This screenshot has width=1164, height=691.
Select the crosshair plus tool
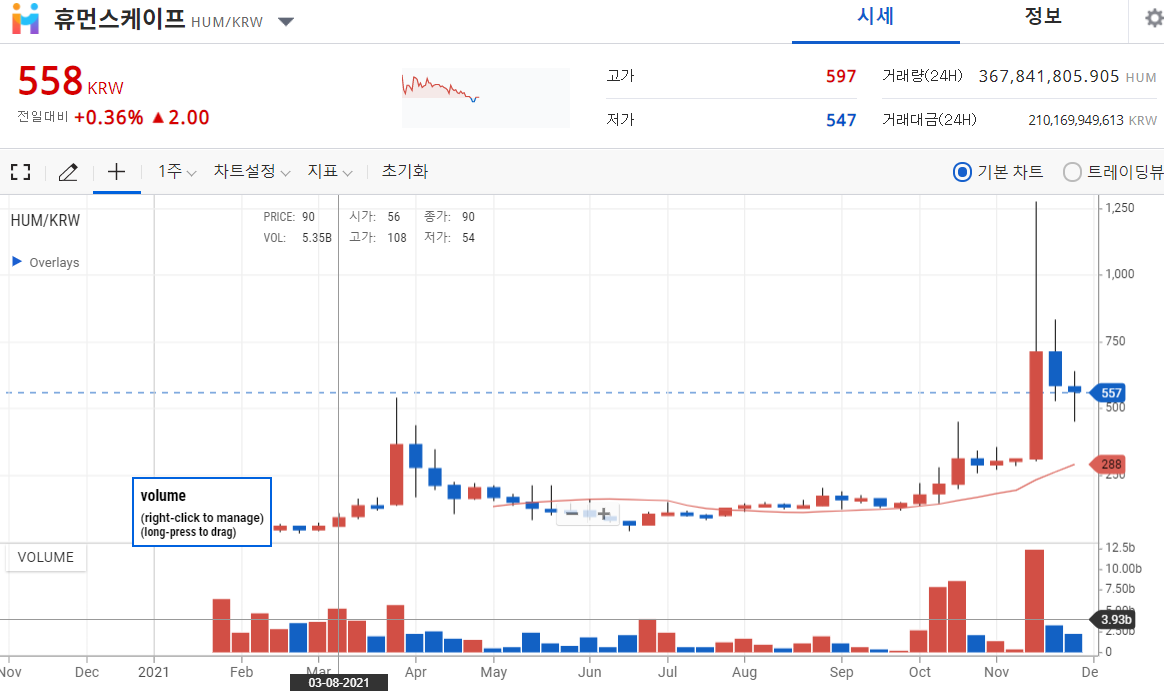pos(117,172)
